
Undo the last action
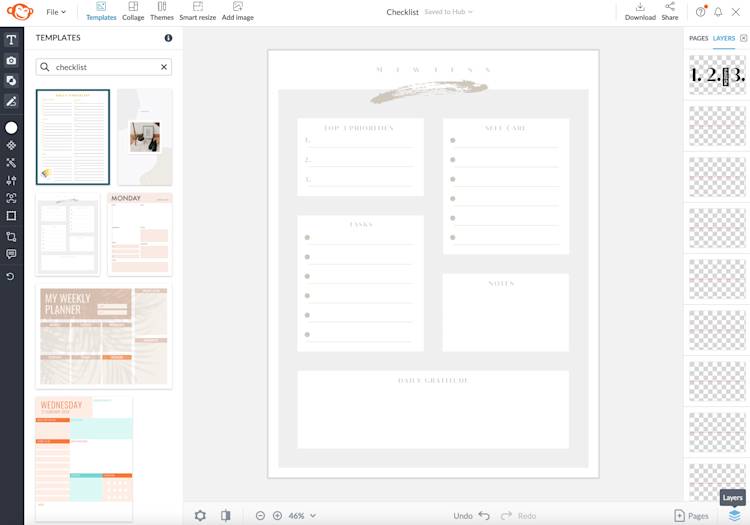(x=471, y=515)
